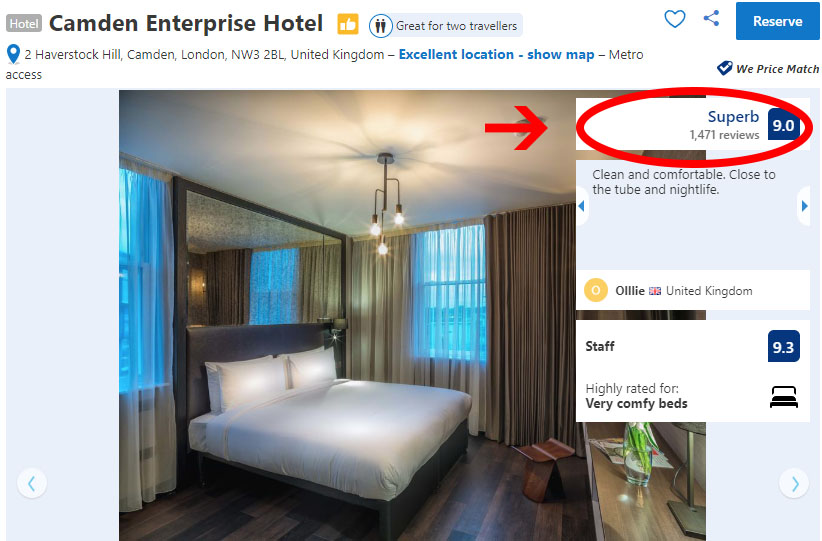822x541 pixels.
Task: Click the Reserve button
Action: 777,21
